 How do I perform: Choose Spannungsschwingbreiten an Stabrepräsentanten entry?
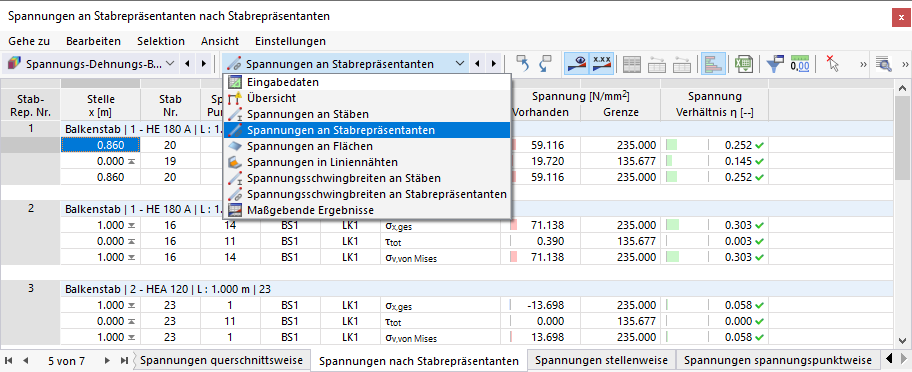pyautogui.click(x=366, y=194)
